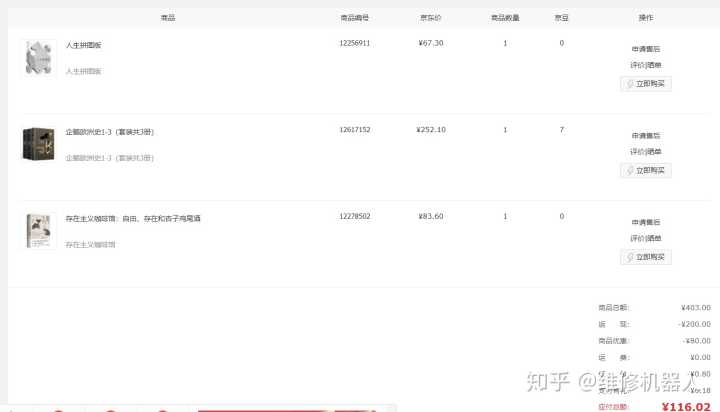Click 立即购买 button for 人生拼图版
This screenshot has width=720, height=412.
[x=646, y=84]
